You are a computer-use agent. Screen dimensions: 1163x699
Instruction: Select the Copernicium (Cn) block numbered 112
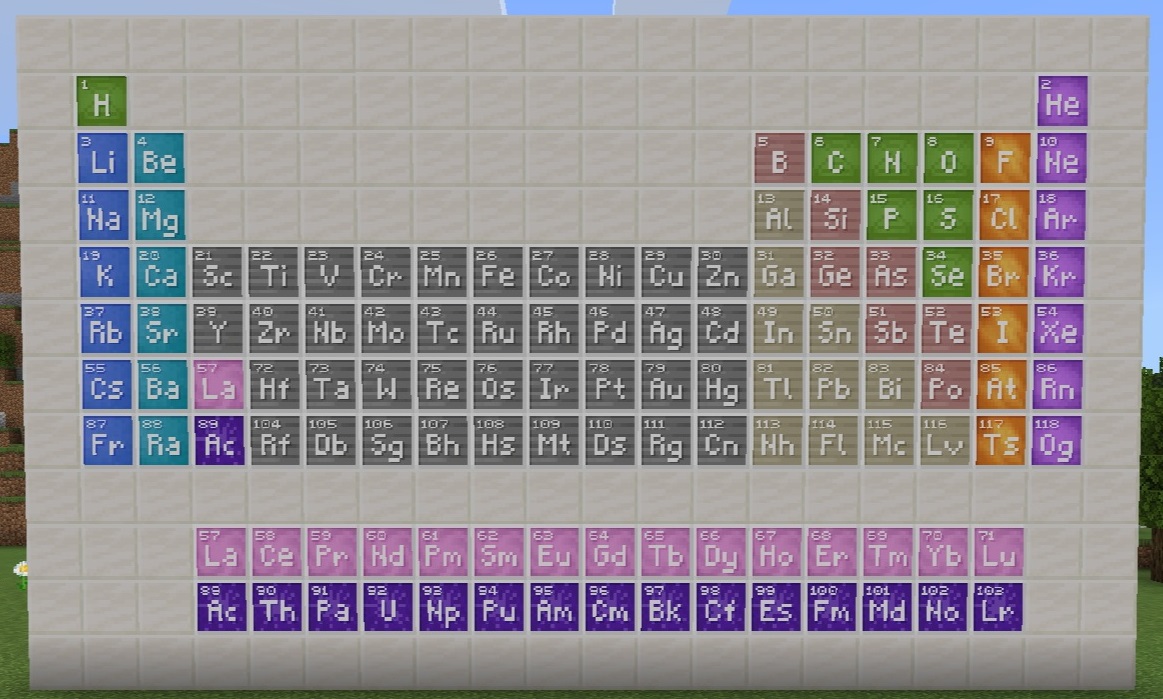coord(722,441)
